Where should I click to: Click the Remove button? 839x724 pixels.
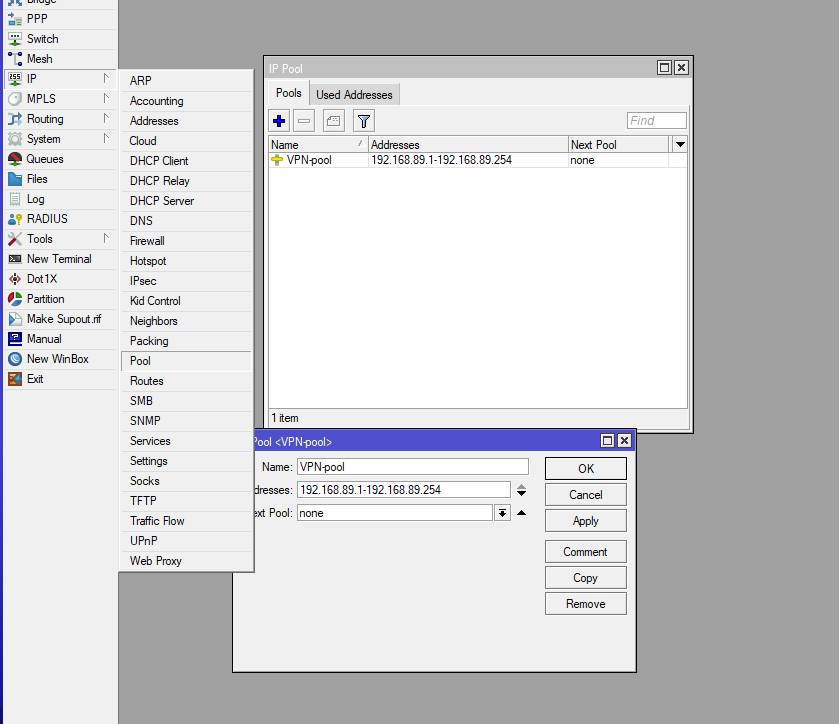click(586, 604)
